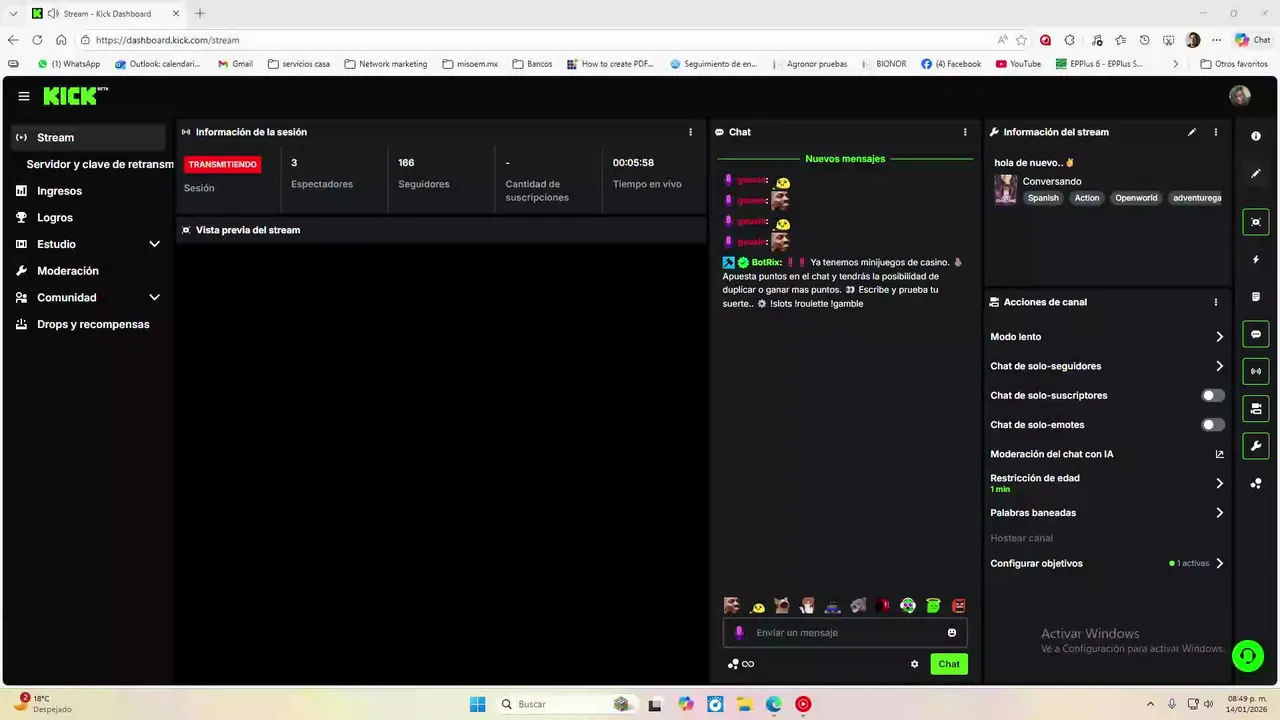Open Configurar objetivos arrow
The width and height of the screenshot is (1280, 720).
click(1219, 563)
